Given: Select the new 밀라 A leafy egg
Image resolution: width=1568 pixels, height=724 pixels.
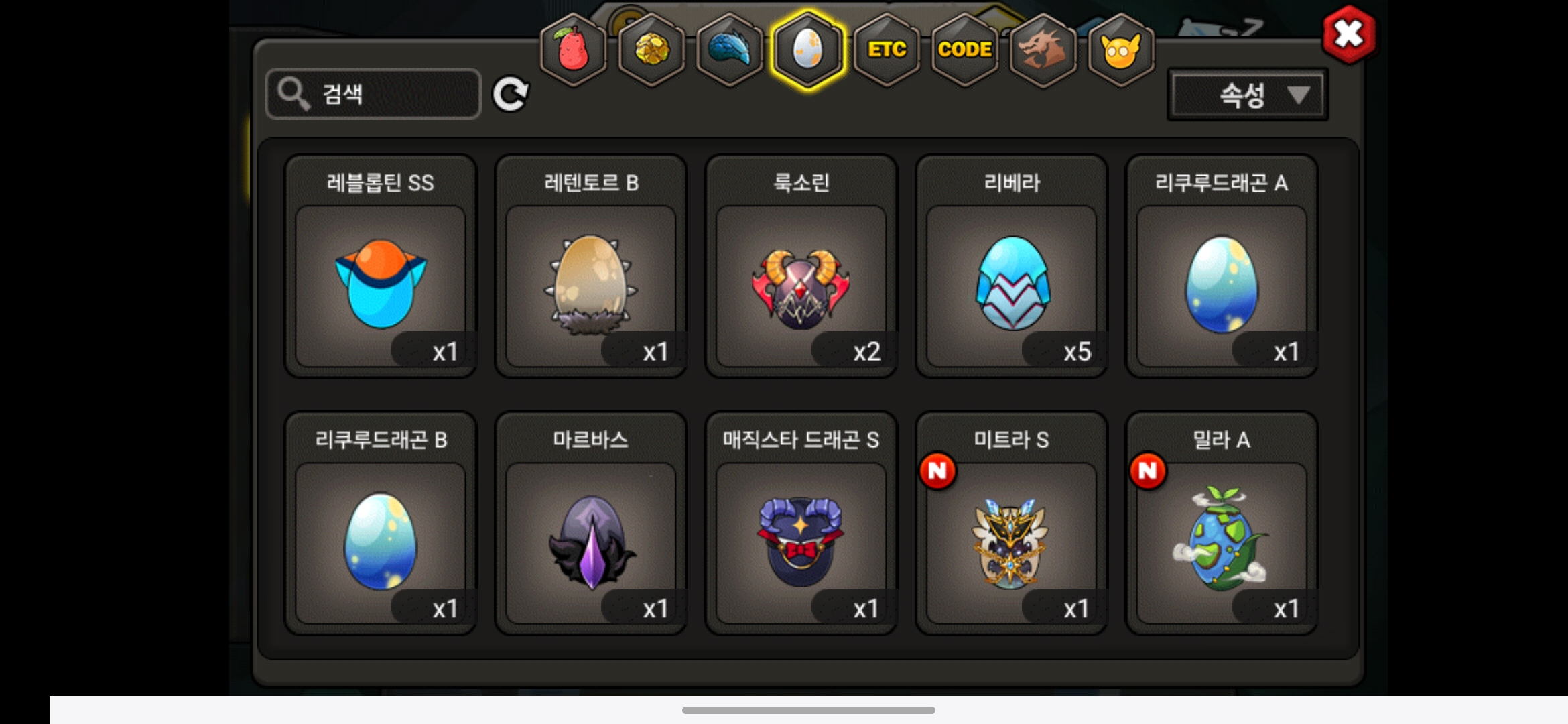Looking at the screenshot, I should tap(1222, 523).
